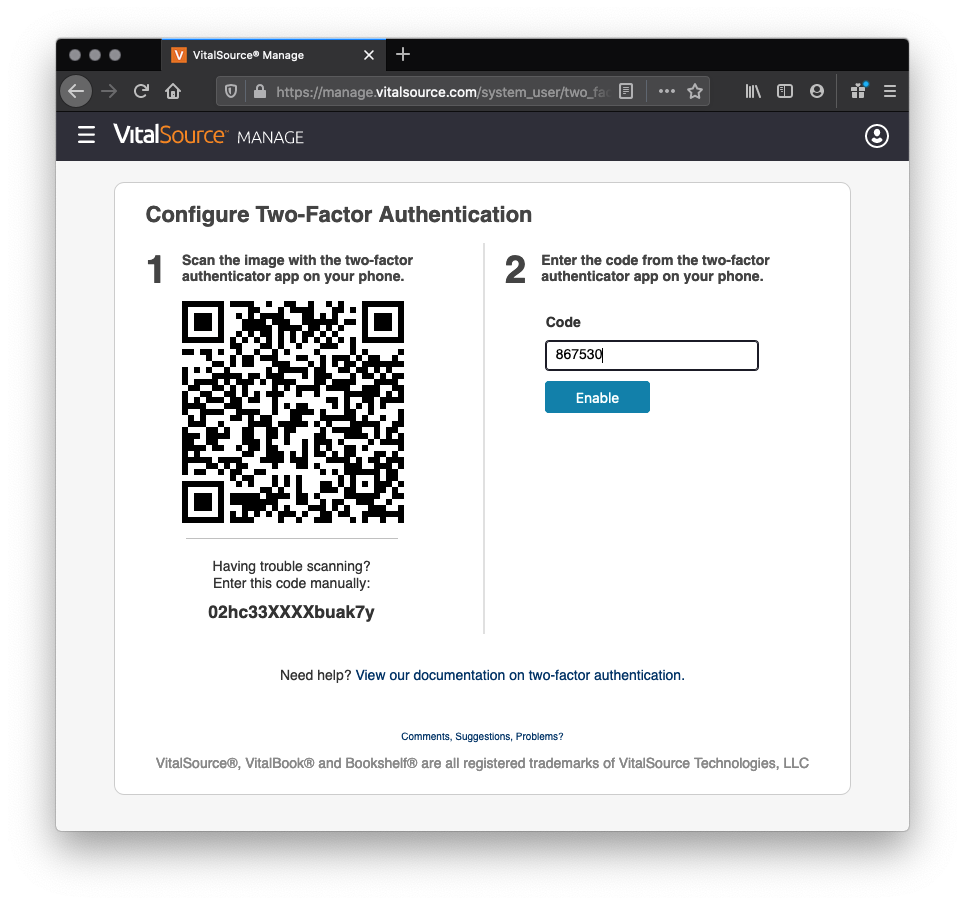Image resolution: width=965 pixels, height=905 pixels.
Task: Open the Firefox application menu
Action: (889, 91)
